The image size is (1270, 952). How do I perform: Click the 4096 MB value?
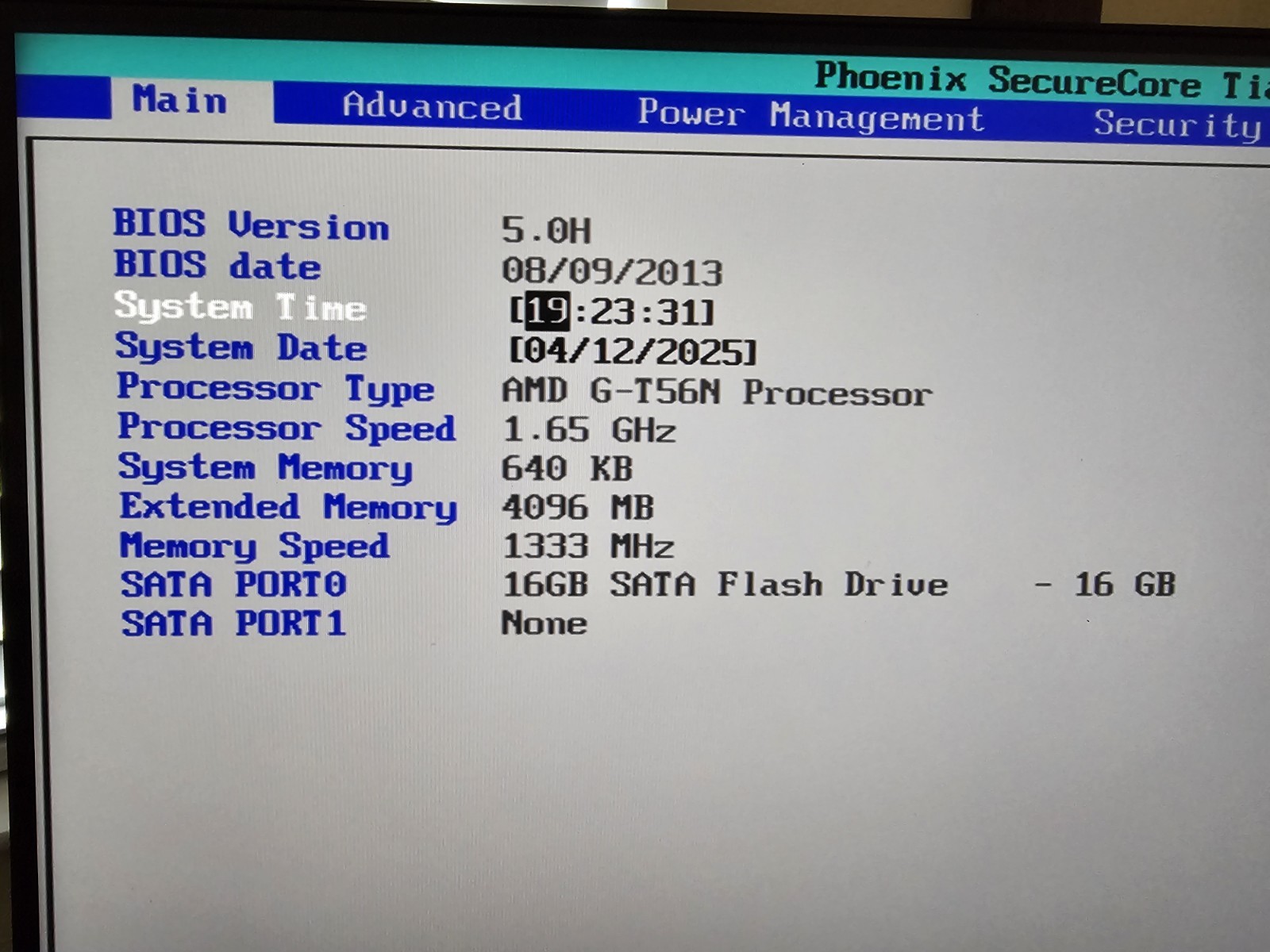tap(578, 507)
